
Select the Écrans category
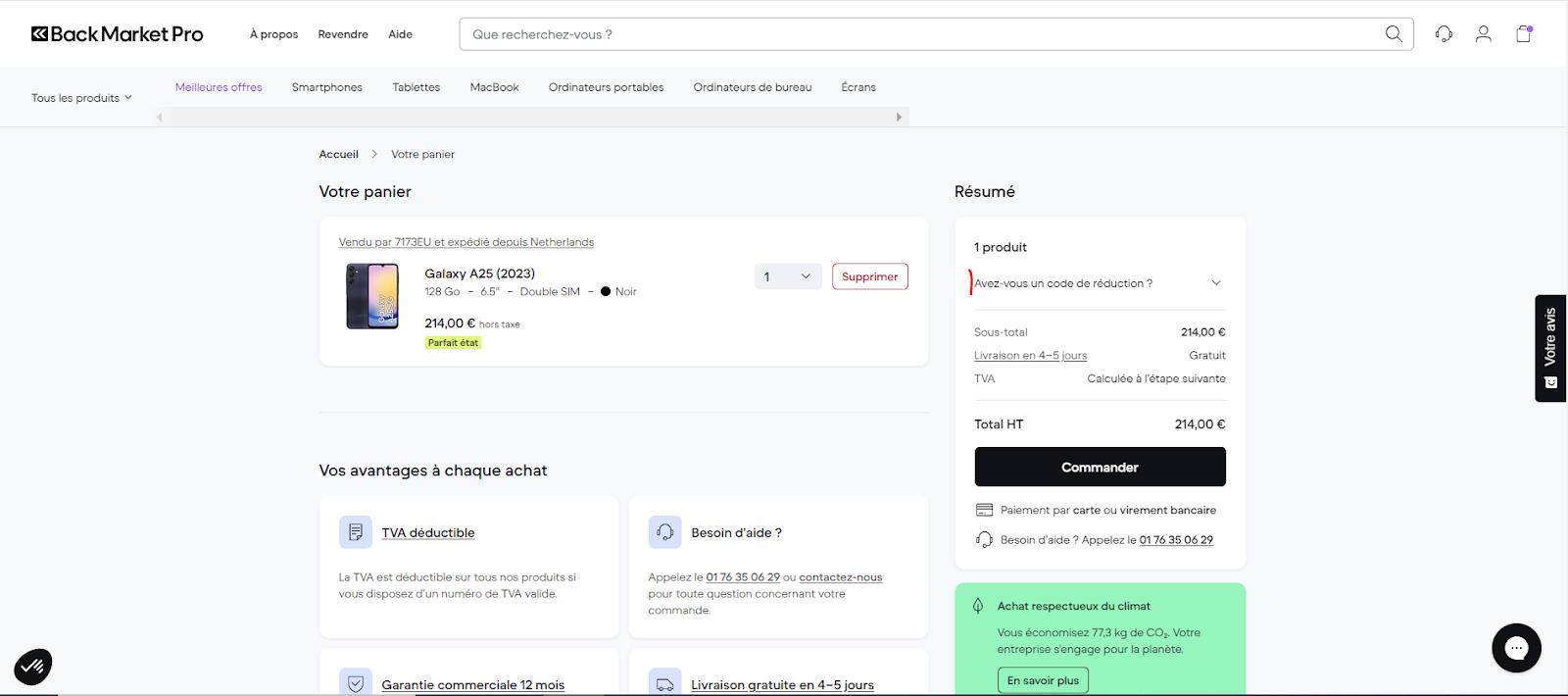click(x=858, y=87)
